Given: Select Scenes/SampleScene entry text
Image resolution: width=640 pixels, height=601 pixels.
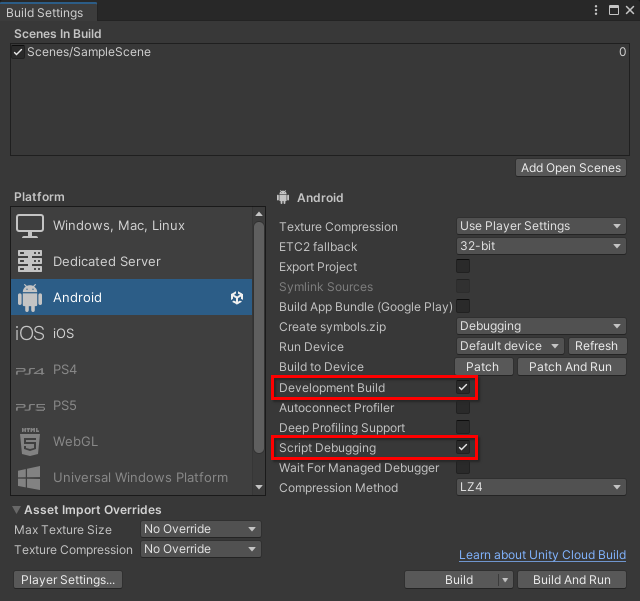Looking at the screenshot, I should (x=89, y=52).
